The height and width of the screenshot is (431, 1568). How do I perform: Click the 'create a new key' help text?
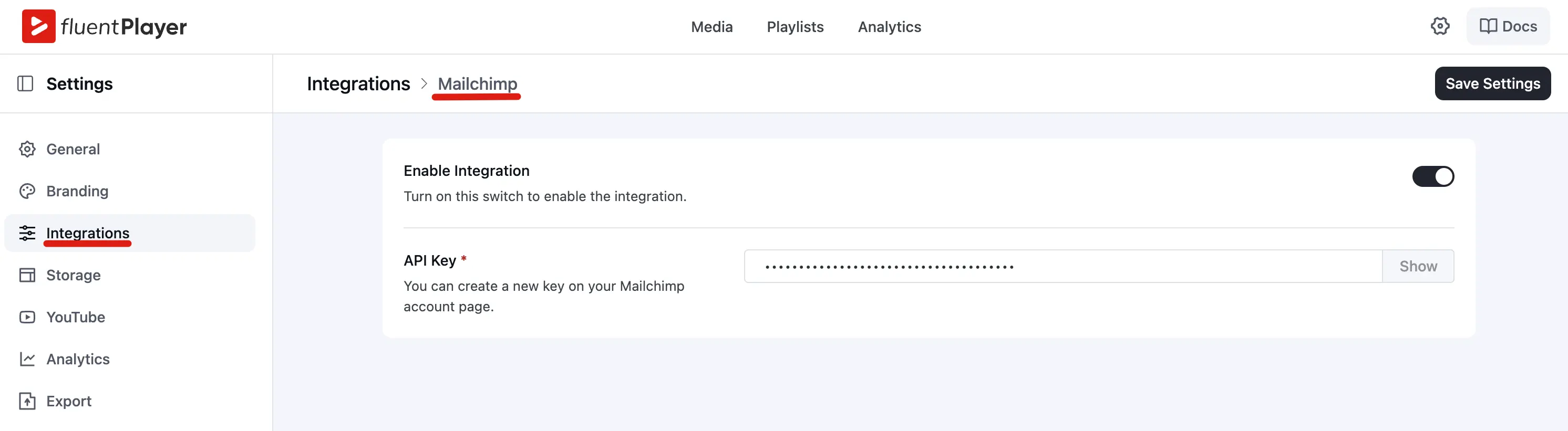pyautogui.click(x=543, y=296)
